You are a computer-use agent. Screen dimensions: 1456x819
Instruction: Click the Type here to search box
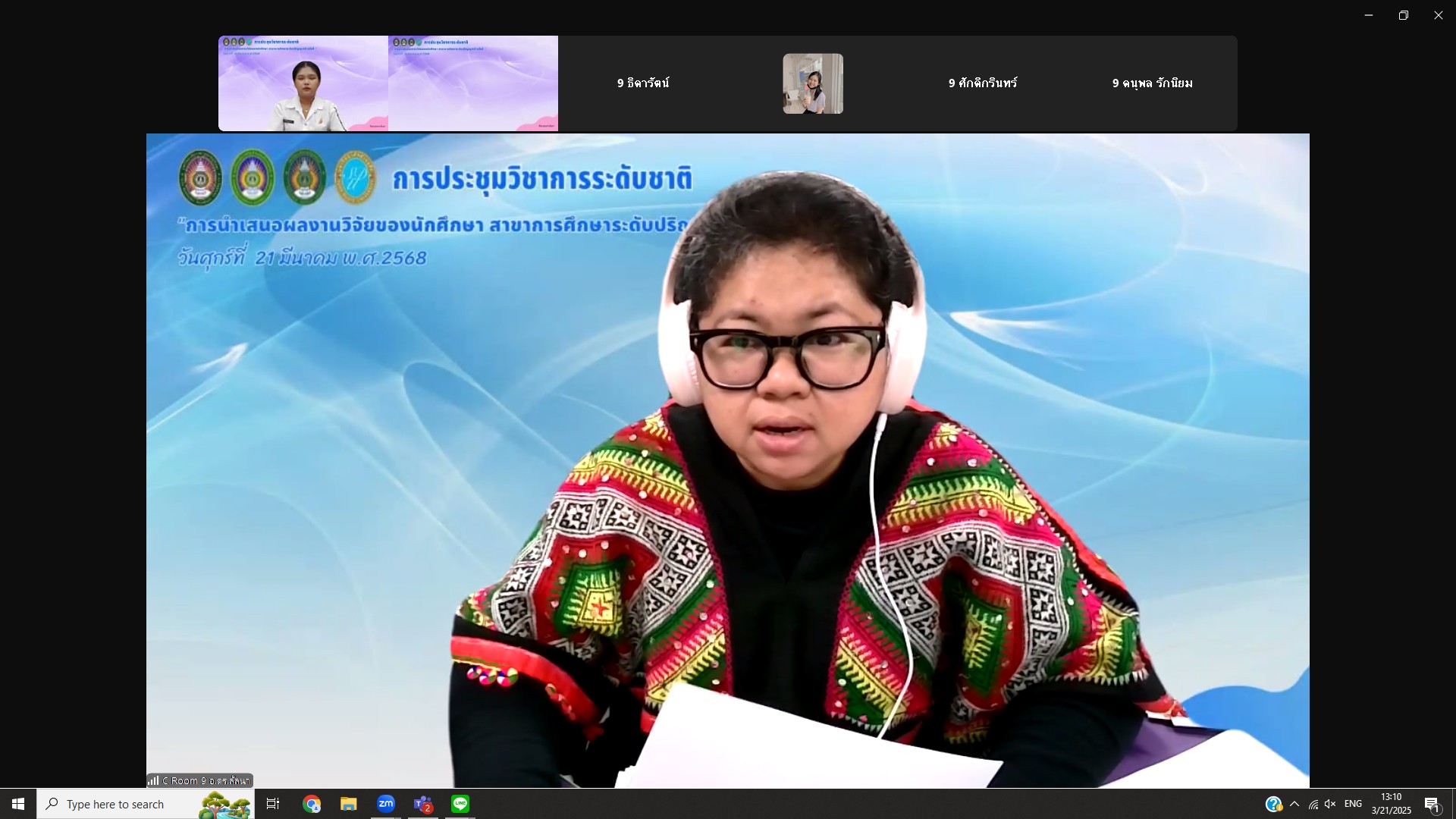click(x=146, y=804)
